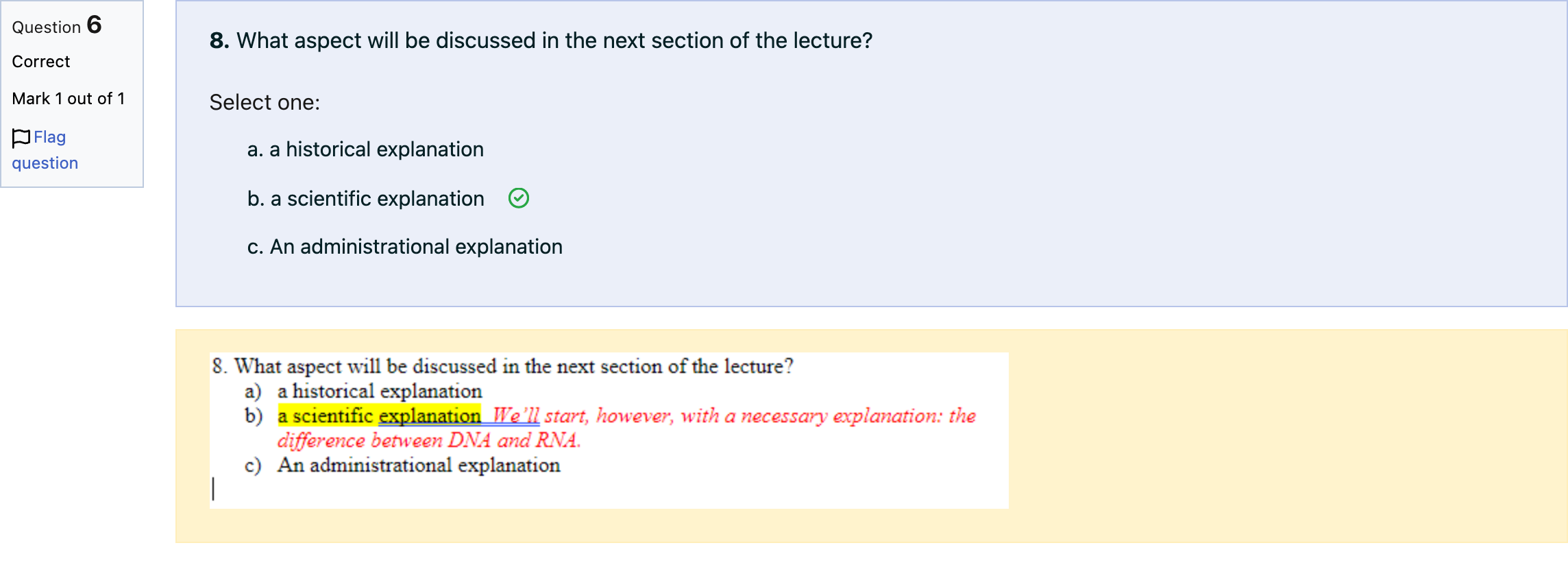Click the Question 6 heading
This screenshot has width=1568, height=565.
click(x=57, y=26)
